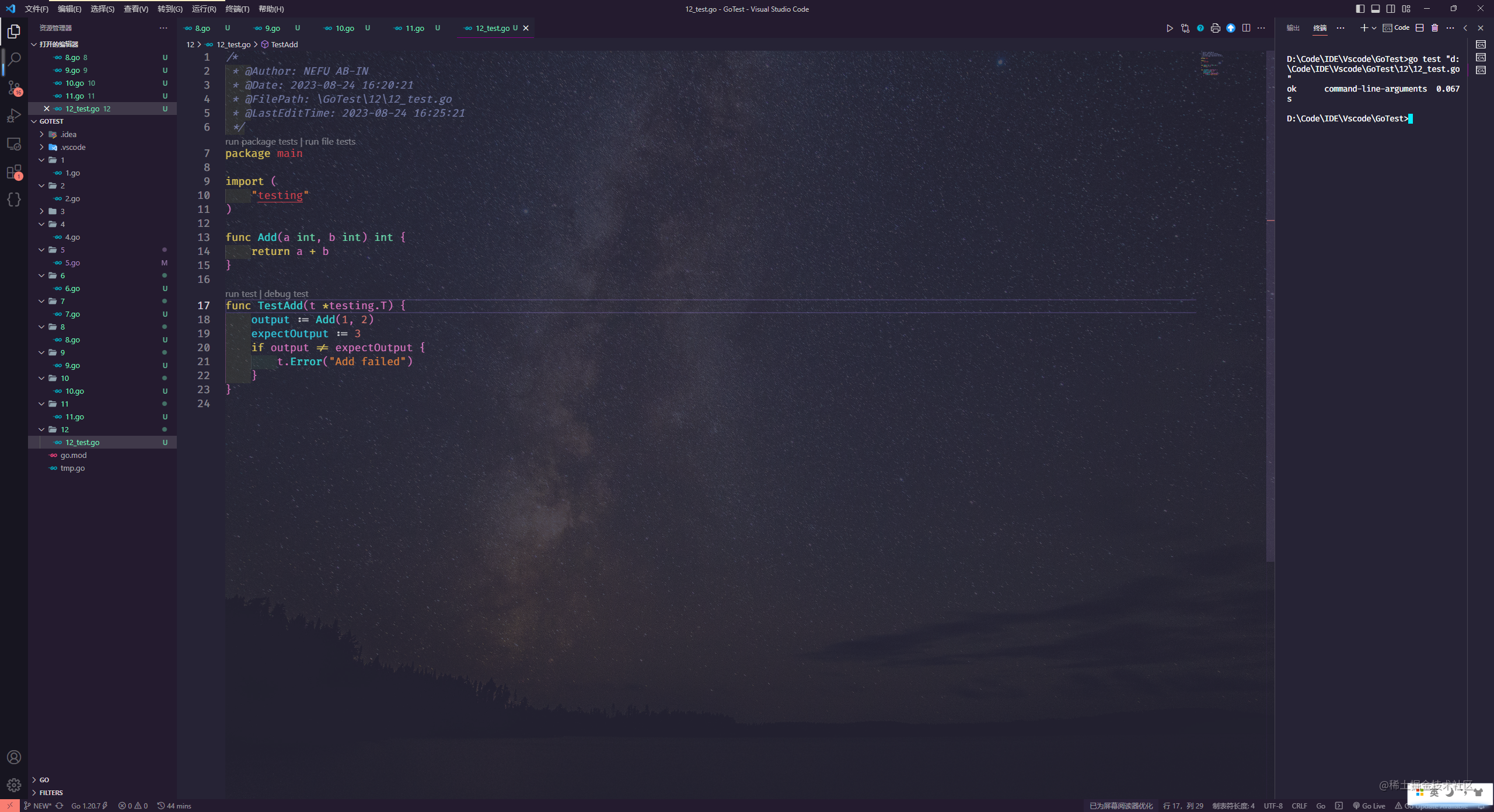Toggle the primary side bar layout button
The height and width of the screenshot is (812, 1494).
[x=1360, y=9]
